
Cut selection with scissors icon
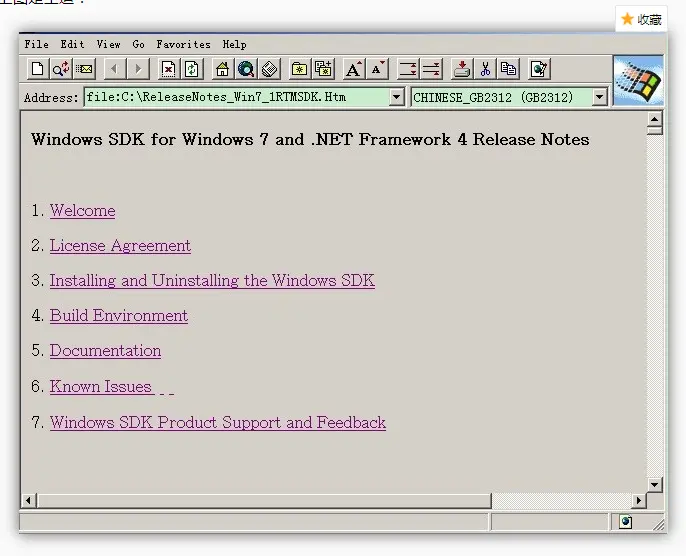pos(485,69)
